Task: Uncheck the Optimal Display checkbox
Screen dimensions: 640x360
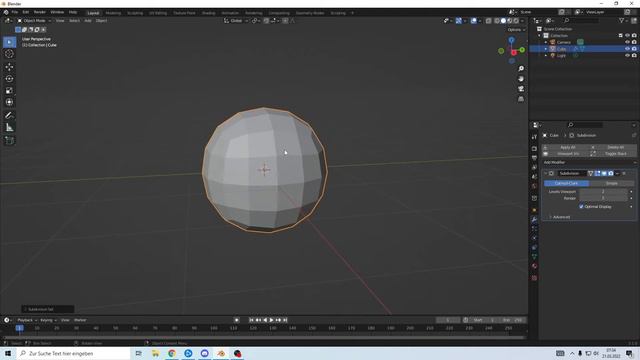Action: click(x=581, y=207)
